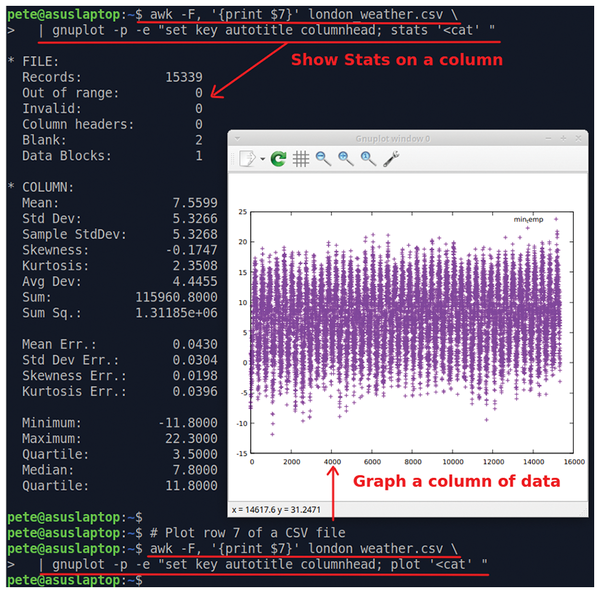Click the Skewness value -0.1747
600x593 pixels.
pyautogui.click(x=191, y=250)
